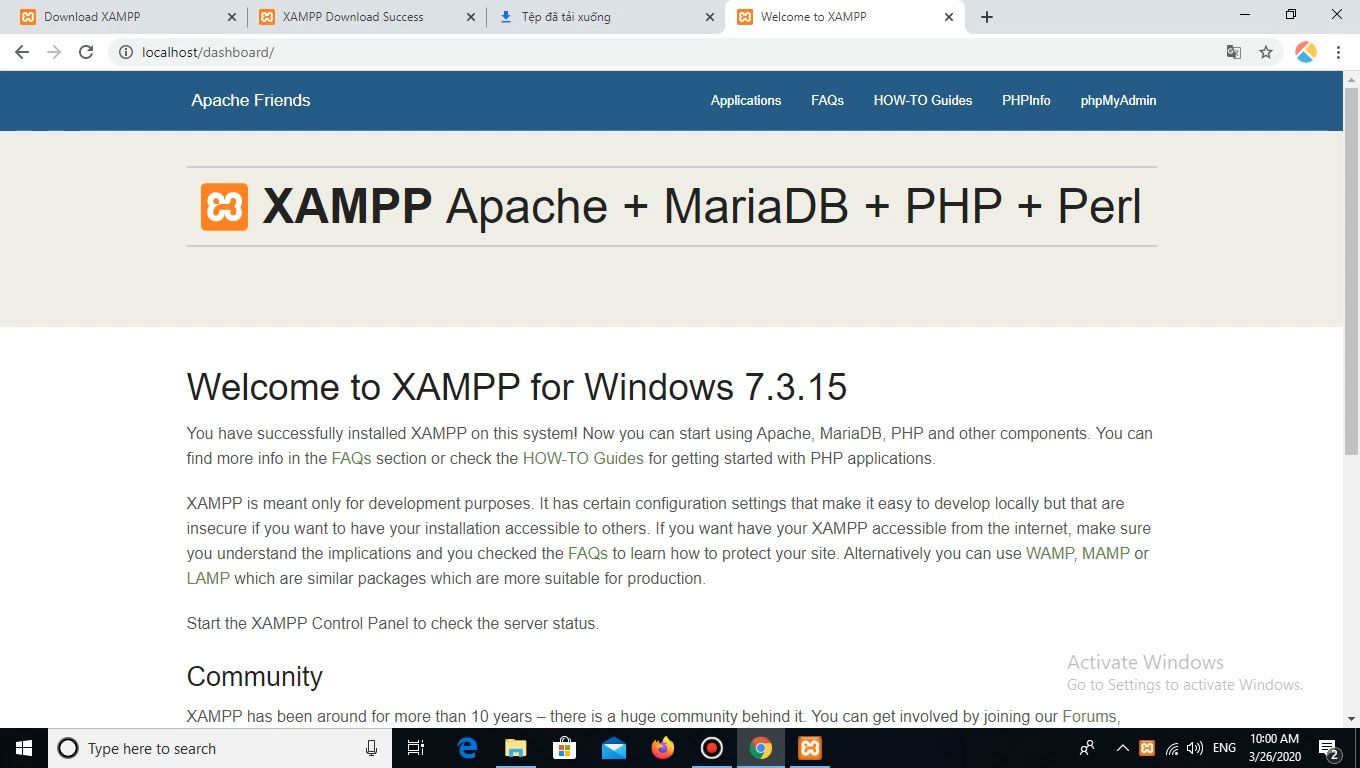The image size is (1360, 768).
Task: Go back with the browser arrow
Action: (x=22, y=52)
